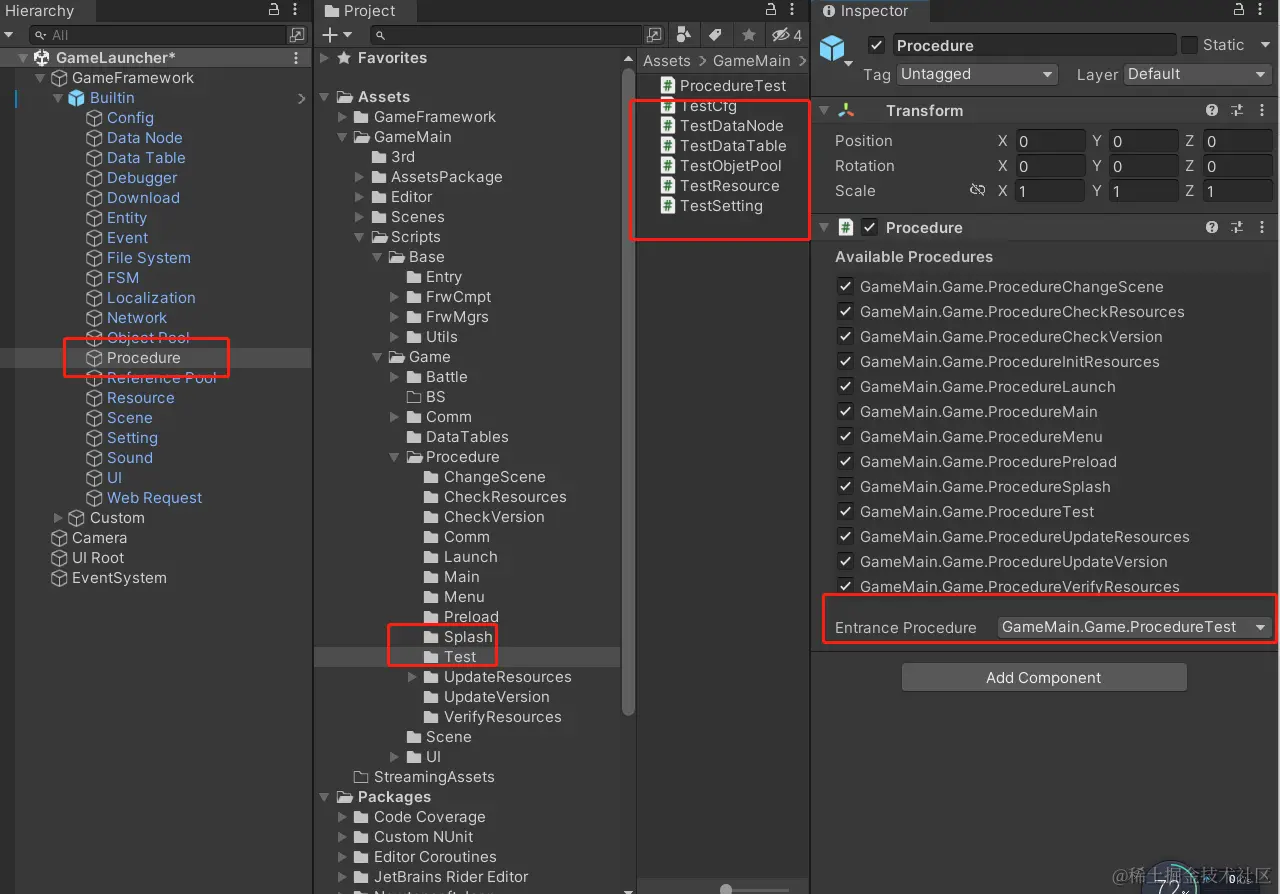Switch to the Project tab
Viewport: 1280px width, 894px height.
[360, 11]
